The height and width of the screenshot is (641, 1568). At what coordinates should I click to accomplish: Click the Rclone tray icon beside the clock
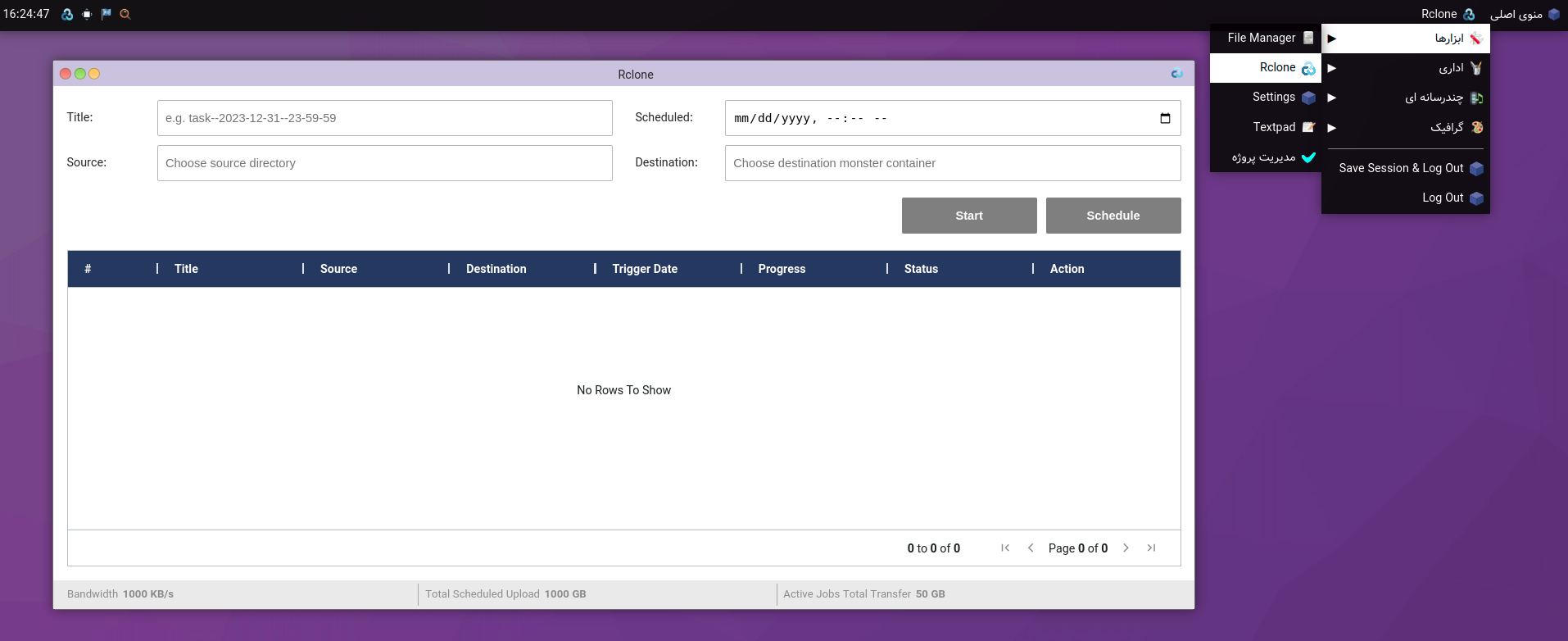67,14
